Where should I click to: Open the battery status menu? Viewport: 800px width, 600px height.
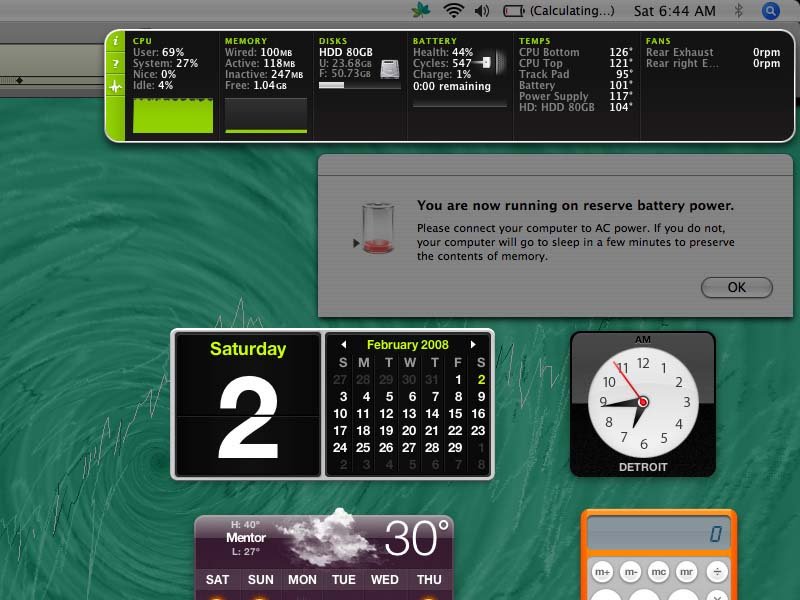point(559,11)
